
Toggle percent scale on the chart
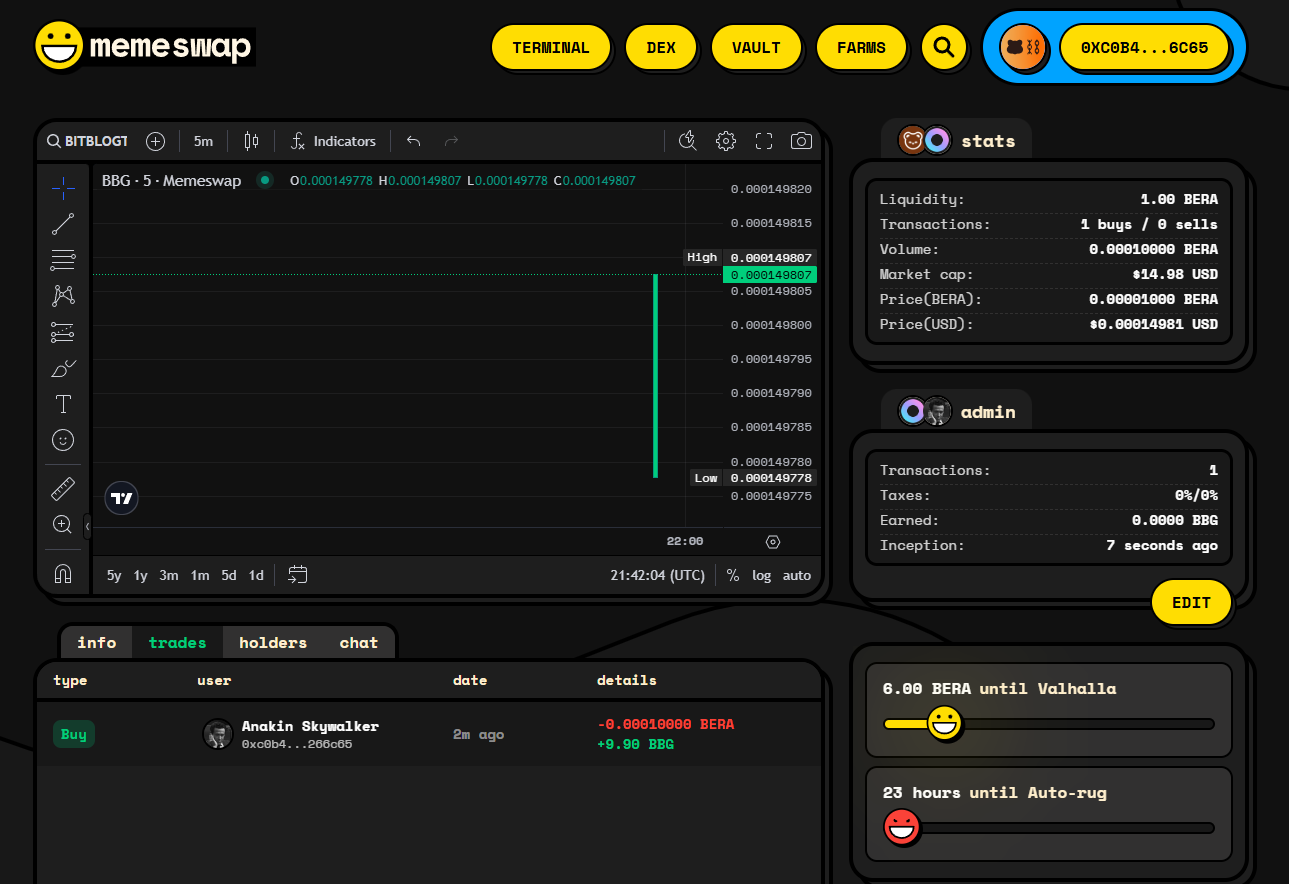[x=733, y=575]
